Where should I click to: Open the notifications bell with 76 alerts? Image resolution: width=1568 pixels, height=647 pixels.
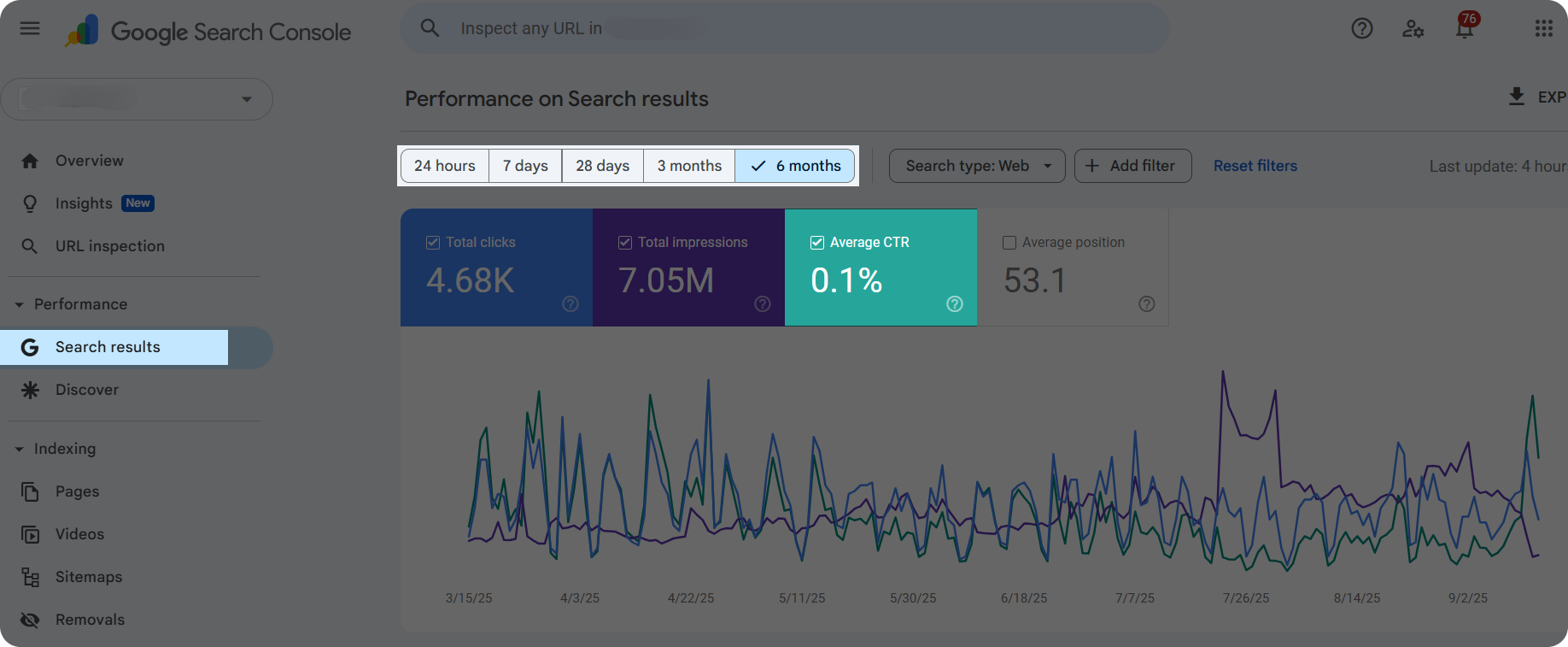tap(1465, 28)
